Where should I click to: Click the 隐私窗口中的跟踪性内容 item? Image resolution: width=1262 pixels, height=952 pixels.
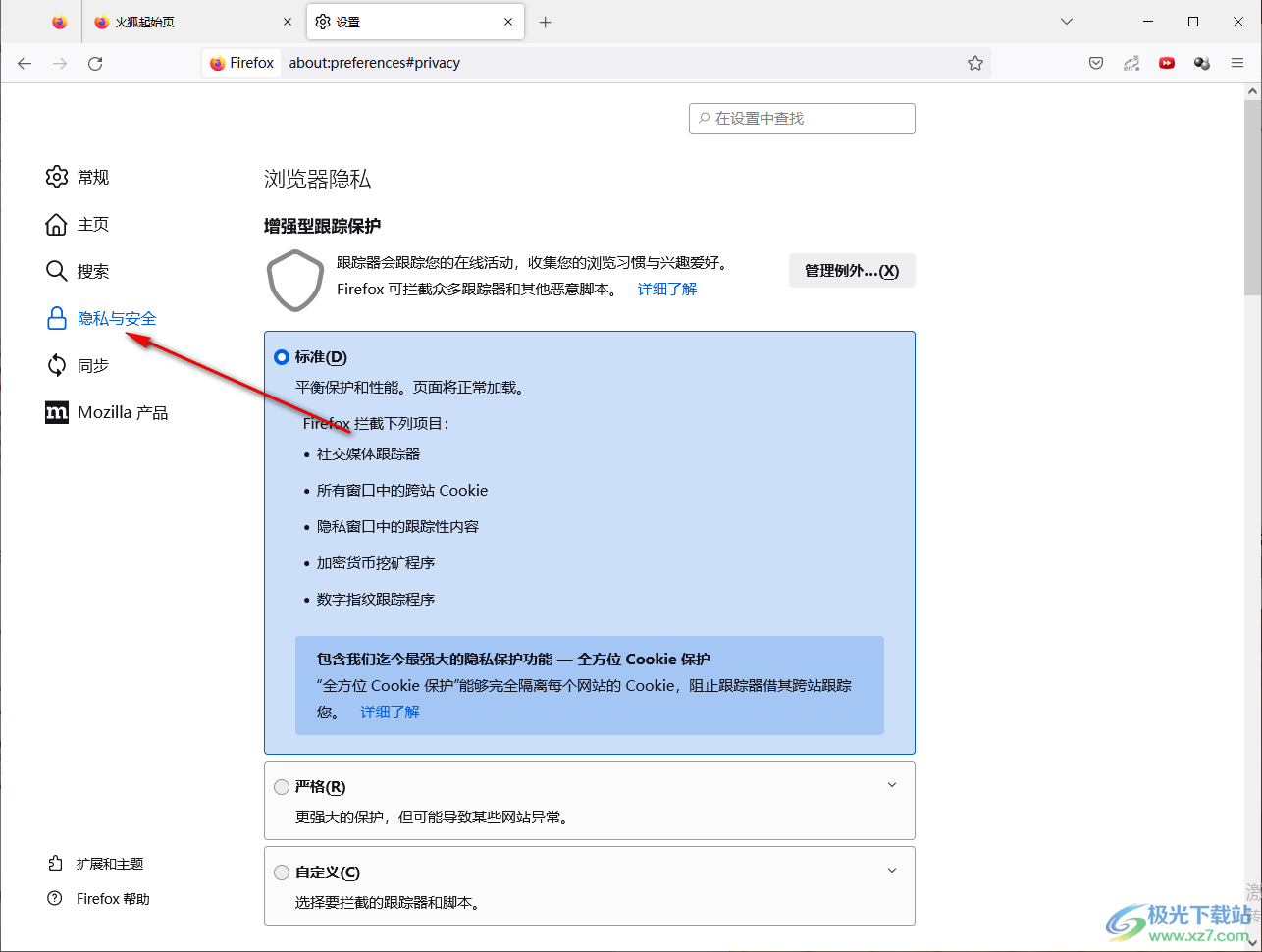click(x=397, y=527)
